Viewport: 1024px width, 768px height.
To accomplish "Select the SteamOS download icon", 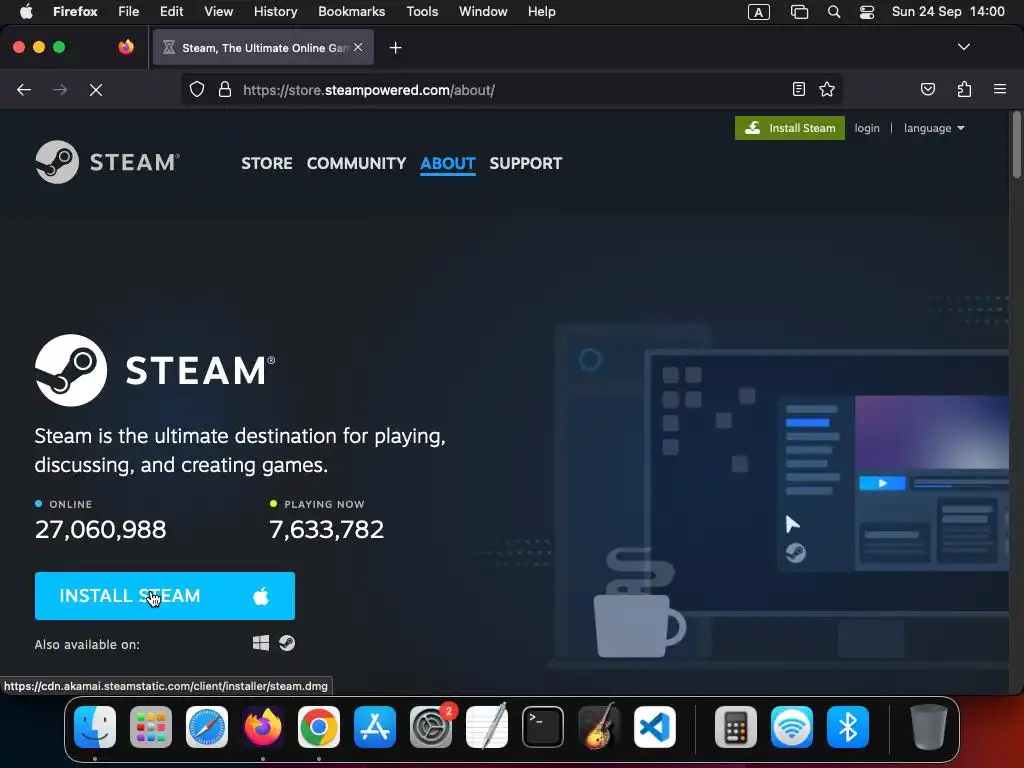I will click(287, 643).
